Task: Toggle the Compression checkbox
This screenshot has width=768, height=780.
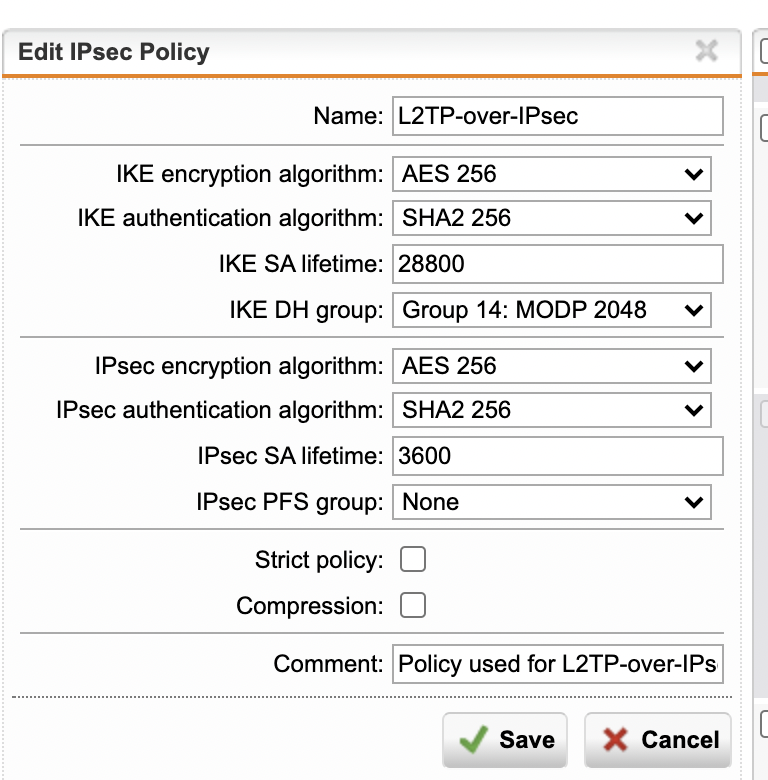Action: 413,605
